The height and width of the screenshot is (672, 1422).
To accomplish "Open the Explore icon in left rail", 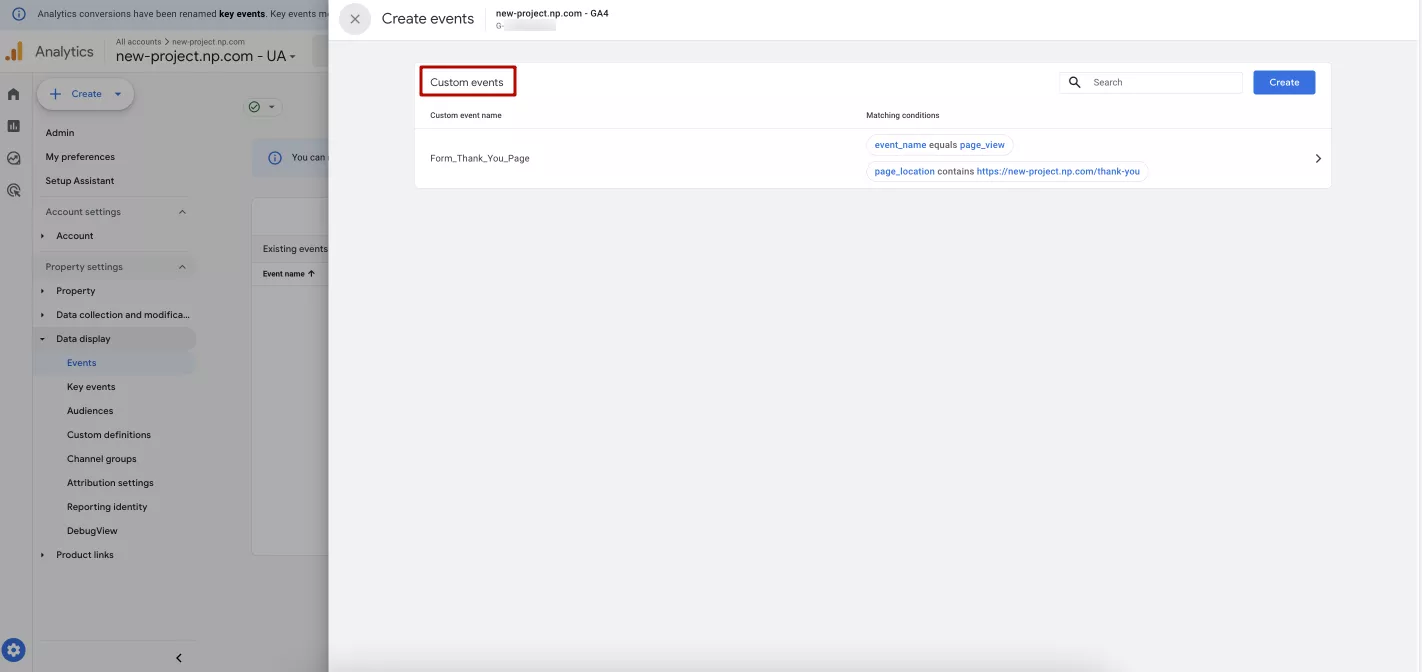I will (x=14, y=158).
